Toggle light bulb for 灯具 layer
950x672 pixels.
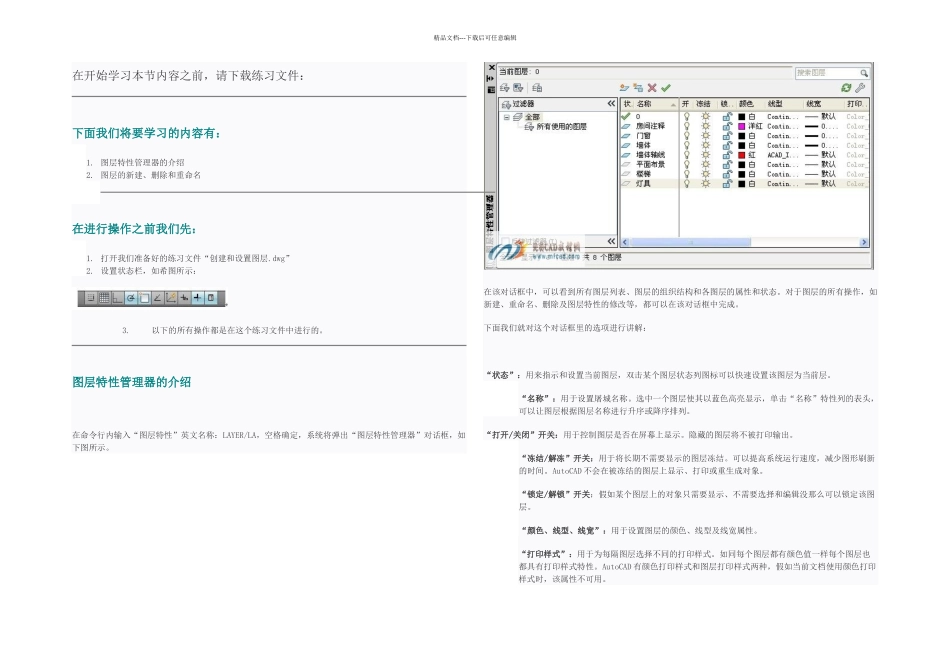point(687,184)
